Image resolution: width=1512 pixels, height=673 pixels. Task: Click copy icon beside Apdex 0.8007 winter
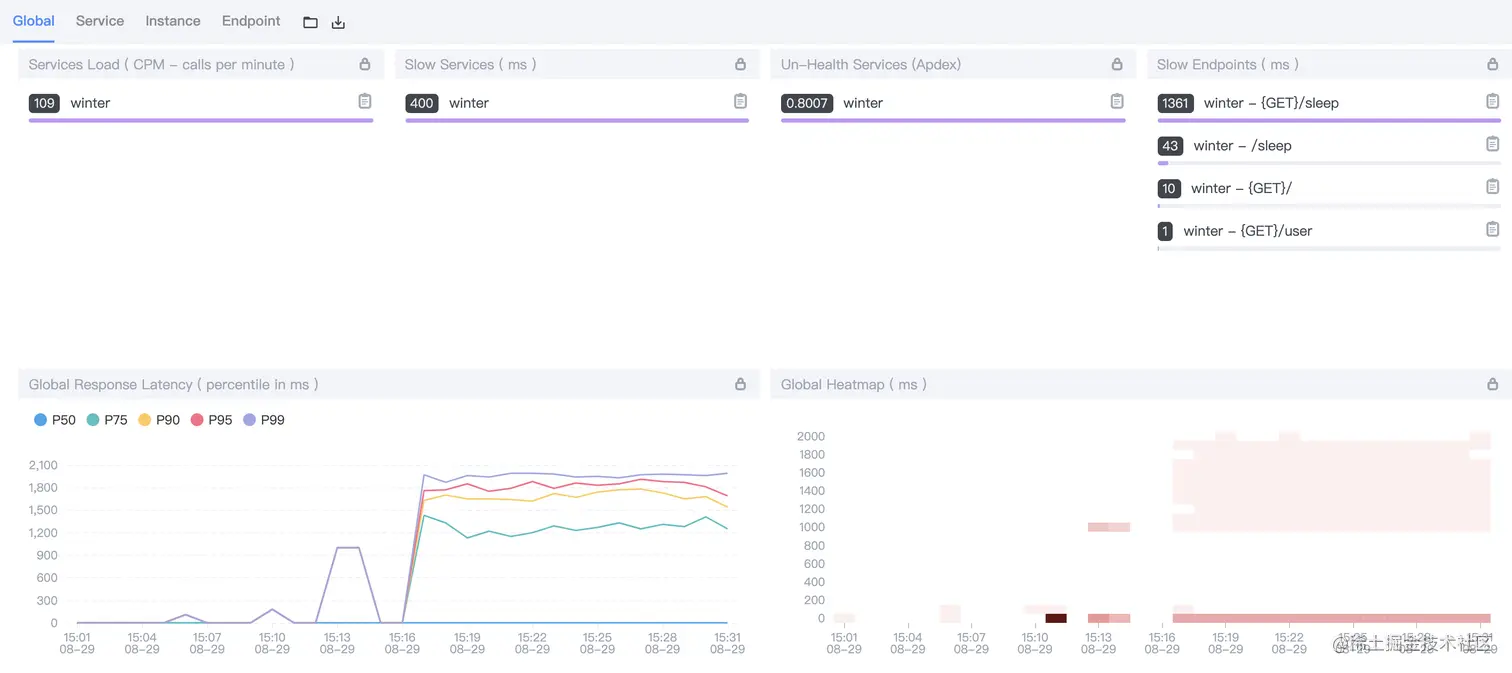pos(1117,102)
